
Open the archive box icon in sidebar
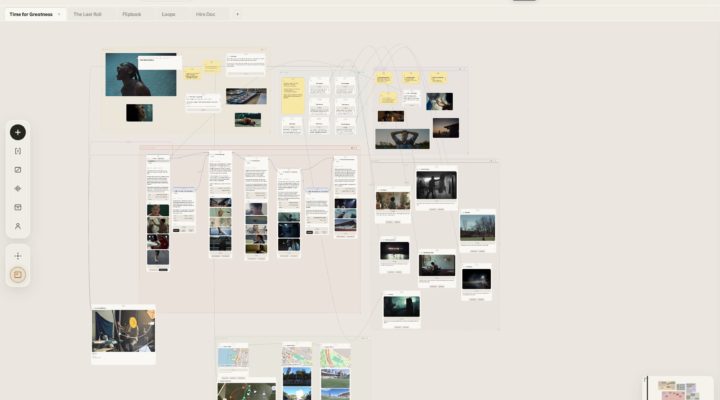[x=18, y=207]
